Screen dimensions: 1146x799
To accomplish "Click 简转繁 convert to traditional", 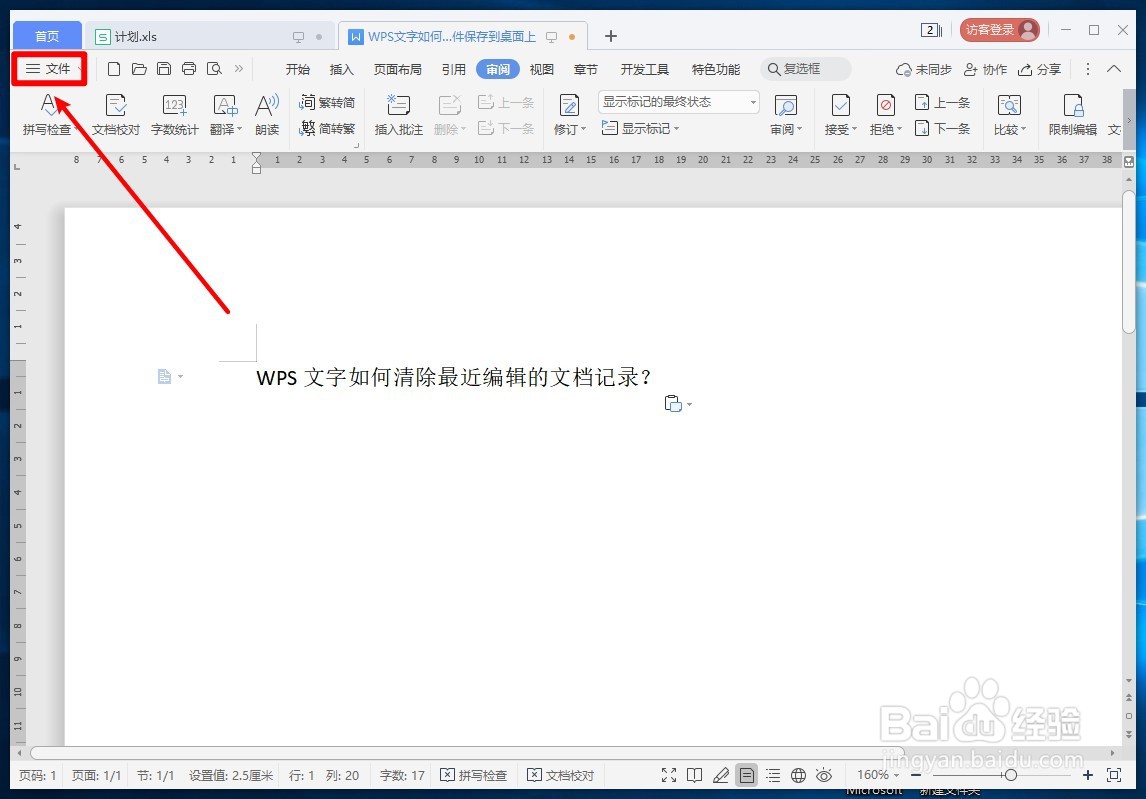I will point(327,129).
